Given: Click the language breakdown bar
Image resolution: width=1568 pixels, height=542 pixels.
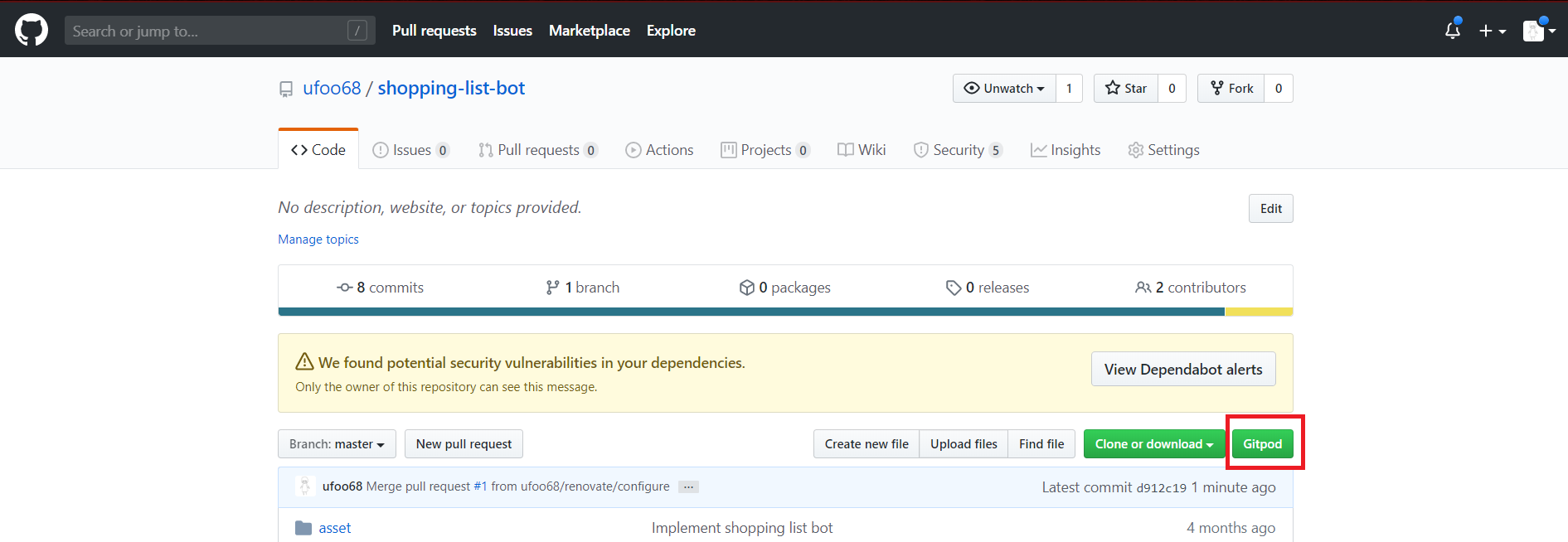Looking at the screenshot, I should pyautogui.click(x=785, y=312).
